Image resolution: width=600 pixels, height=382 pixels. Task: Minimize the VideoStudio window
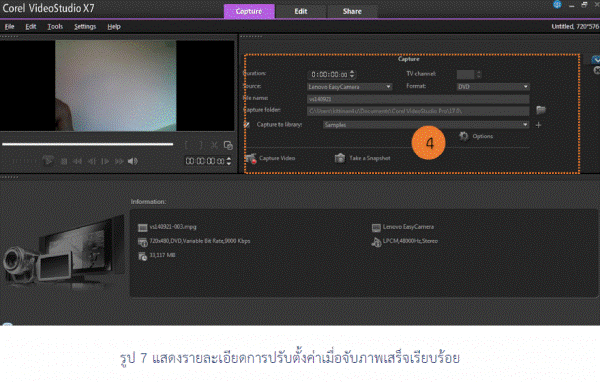[x=571, y=6]
